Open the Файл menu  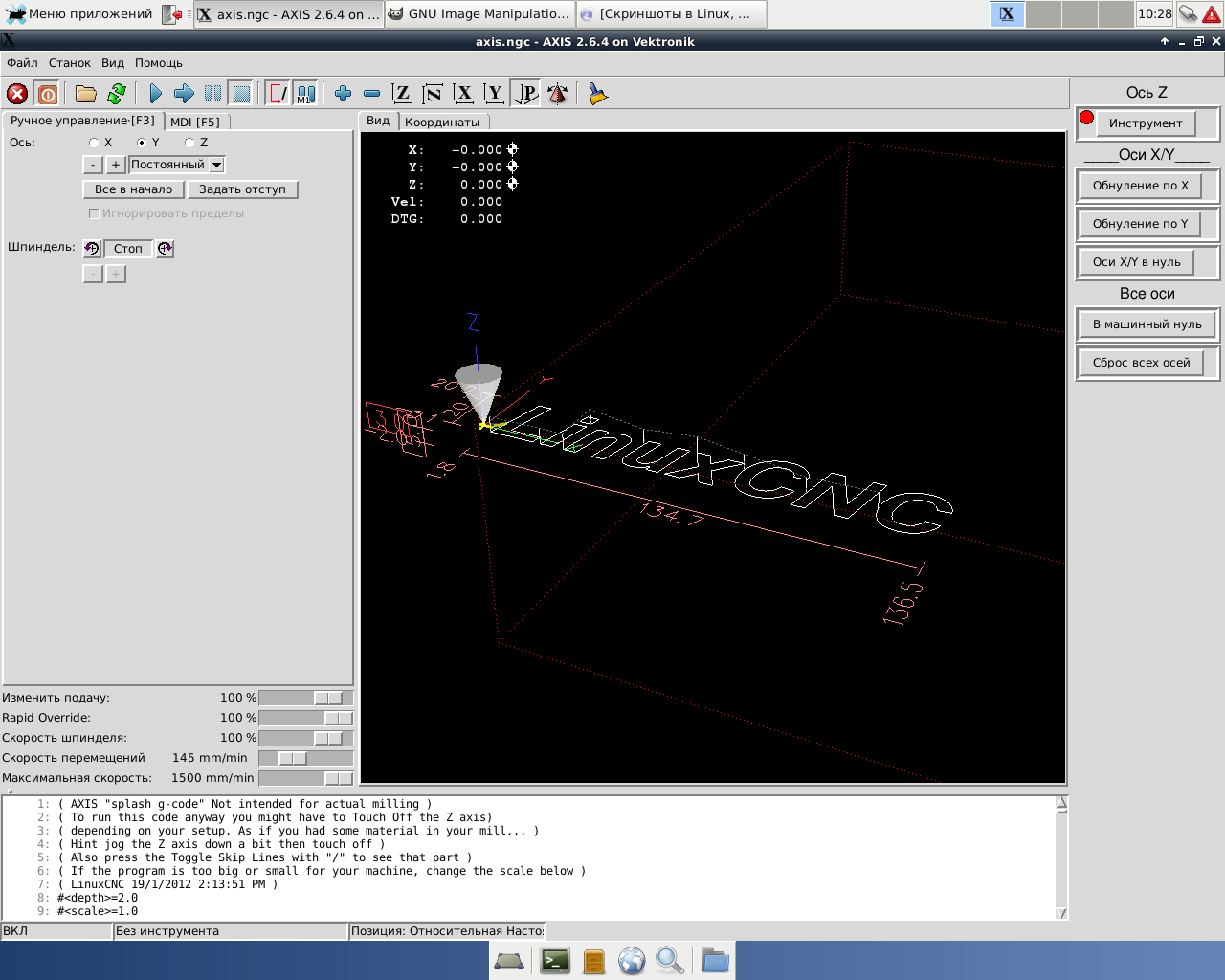tap(22, 63)
